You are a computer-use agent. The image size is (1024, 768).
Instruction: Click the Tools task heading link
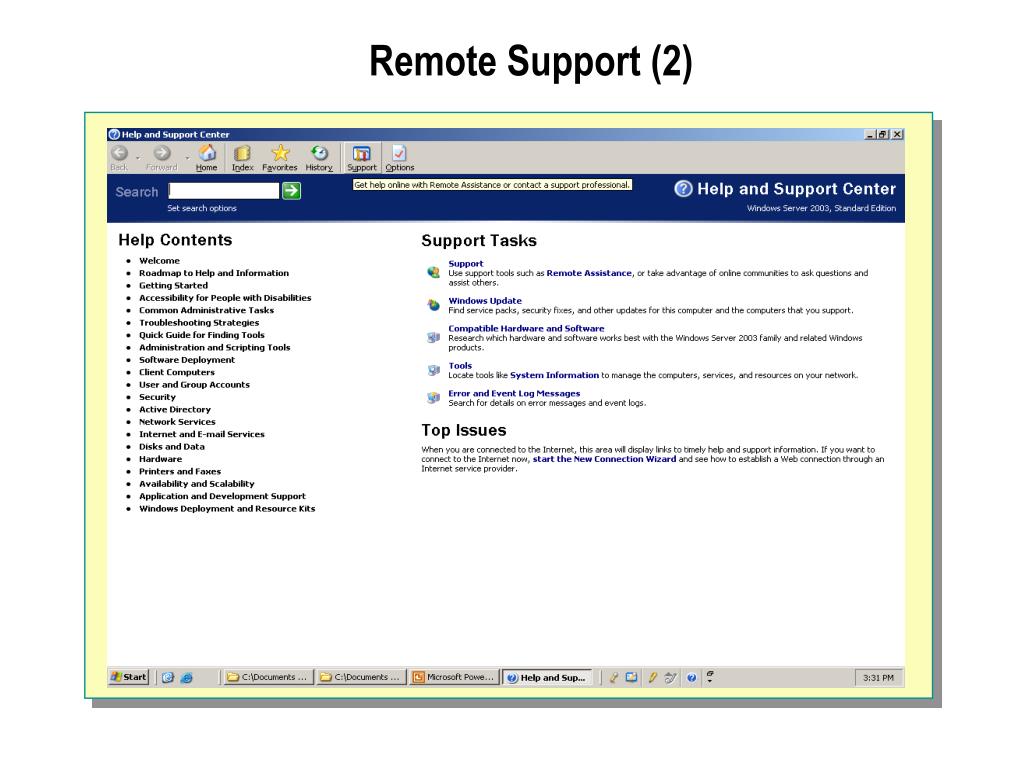460,366
